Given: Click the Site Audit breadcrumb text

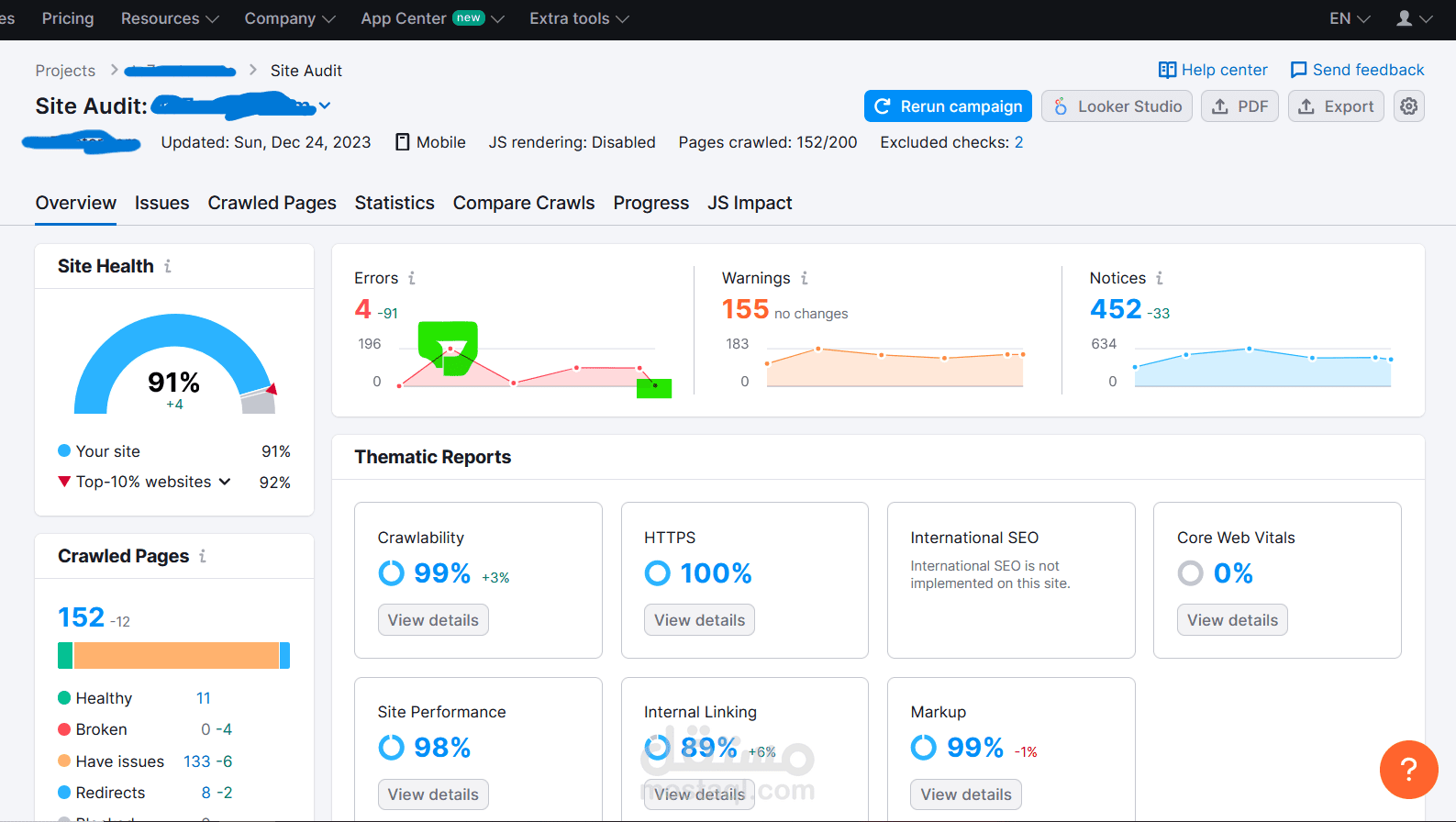Looking at the screenshot, I should 306,71.
